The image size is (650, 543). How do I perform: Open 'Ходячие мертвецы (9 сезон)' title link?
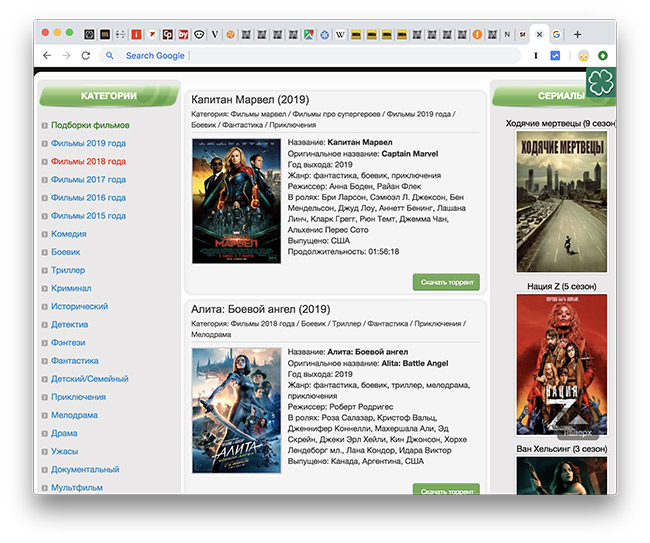pos(560,124)
